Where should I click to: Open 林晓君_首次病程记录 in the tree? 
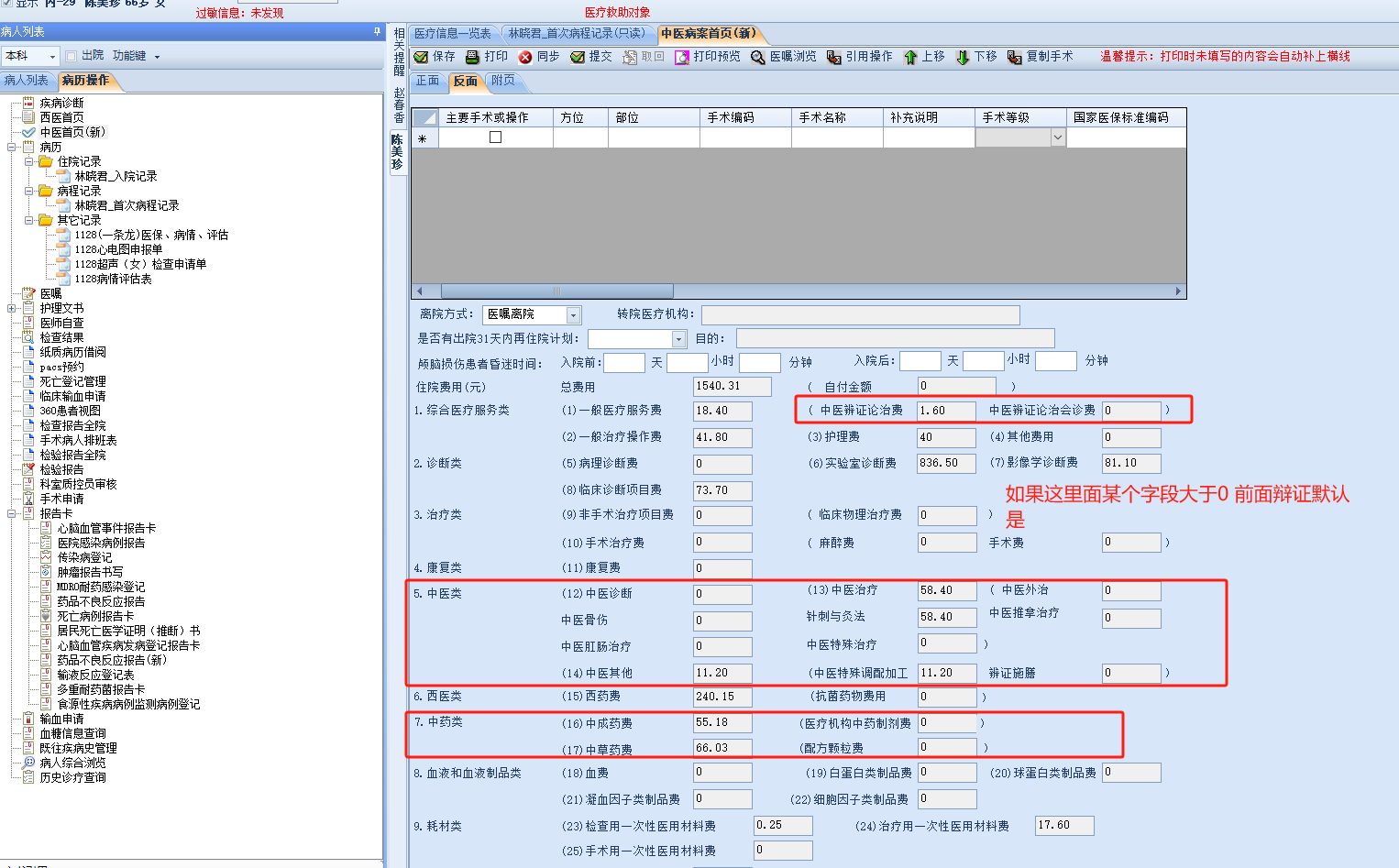pos(127,205)
